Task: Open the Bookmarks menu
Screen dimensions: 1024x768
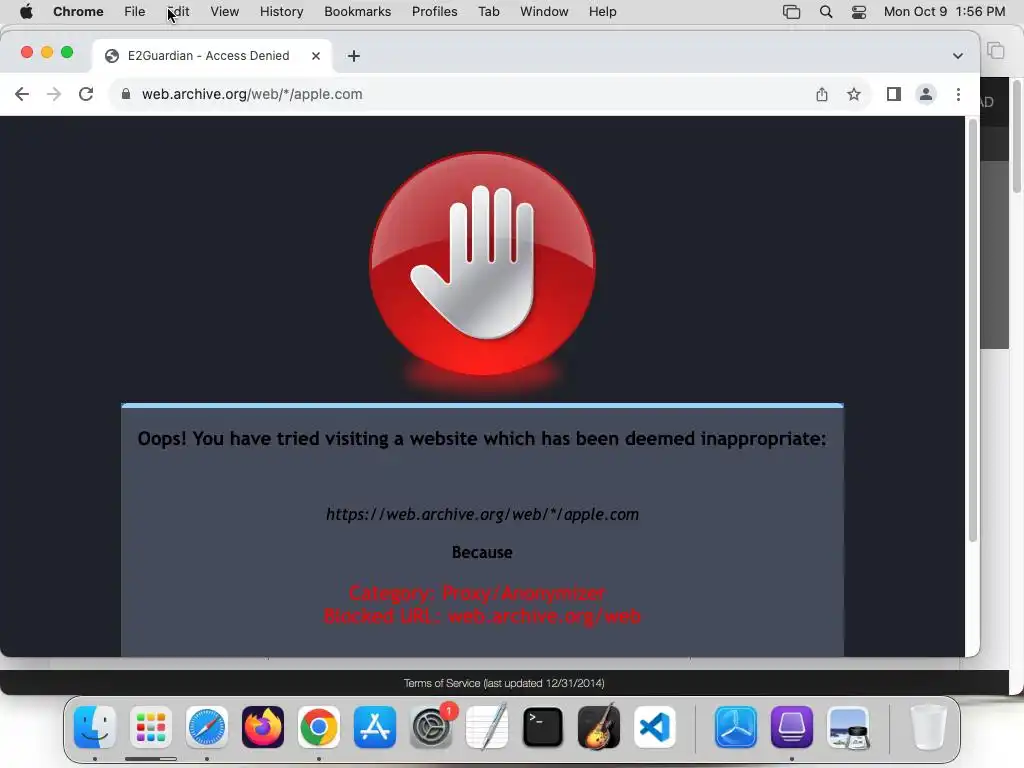Action: tap(357, 12)
